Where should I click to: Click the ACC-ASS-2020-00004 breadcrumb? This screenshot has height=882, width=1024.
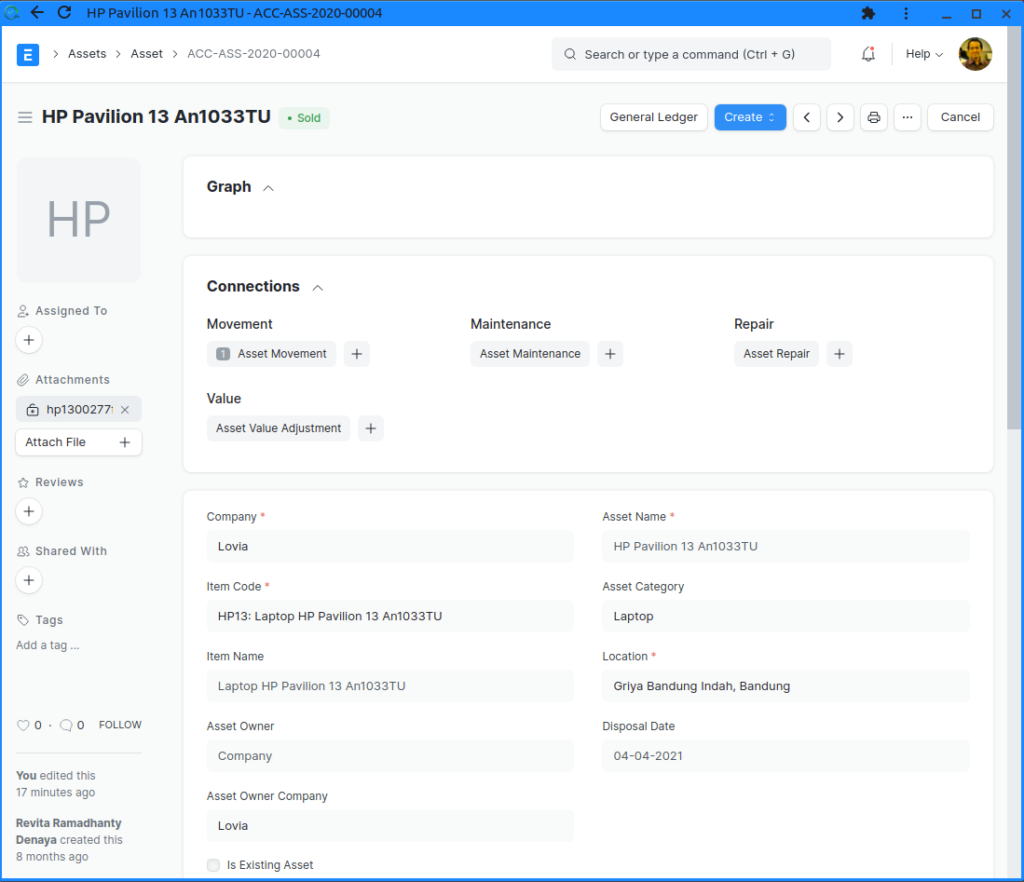tap(253, 54)
